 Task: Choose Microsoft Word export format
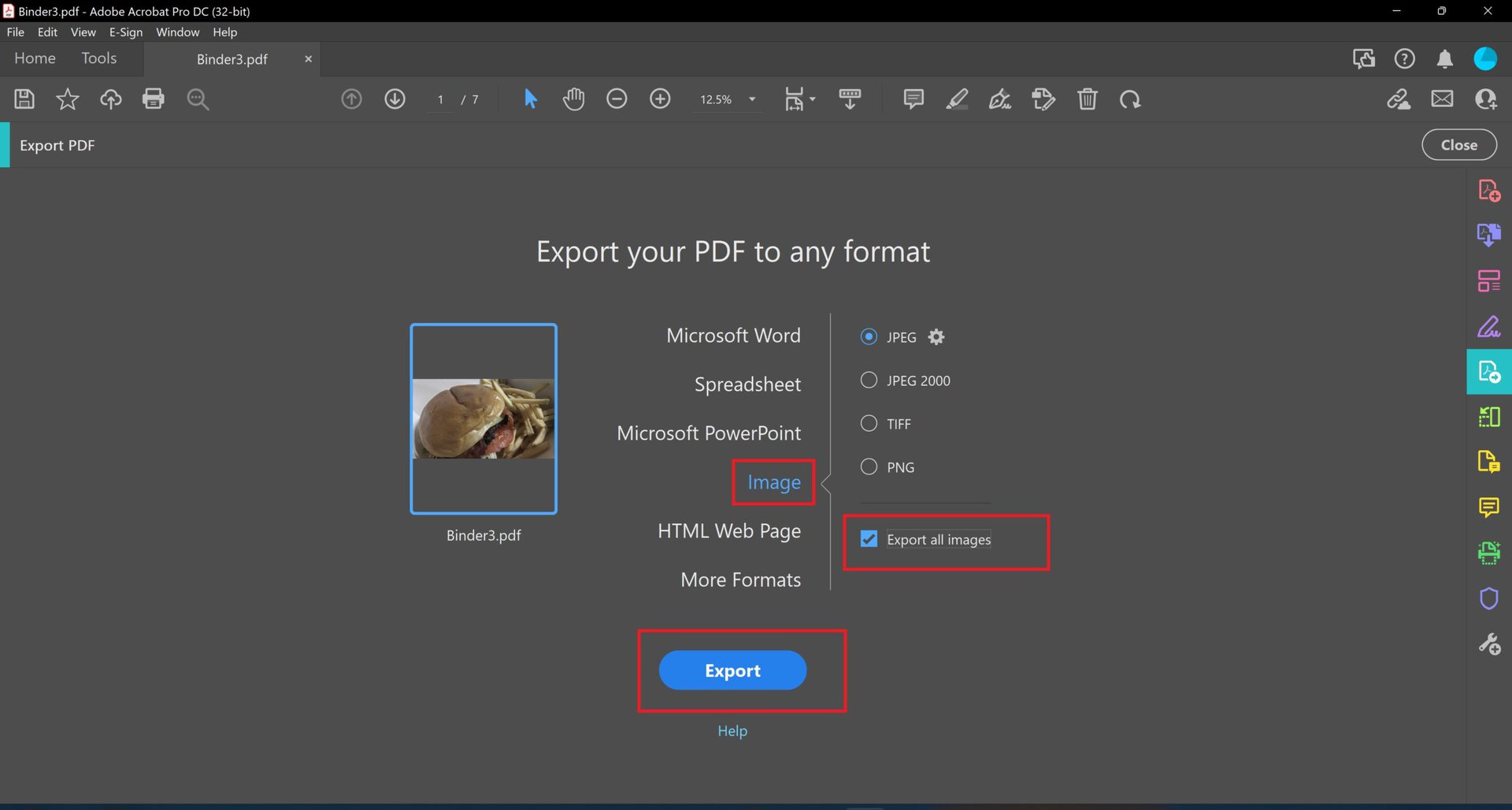click(733, 336)
